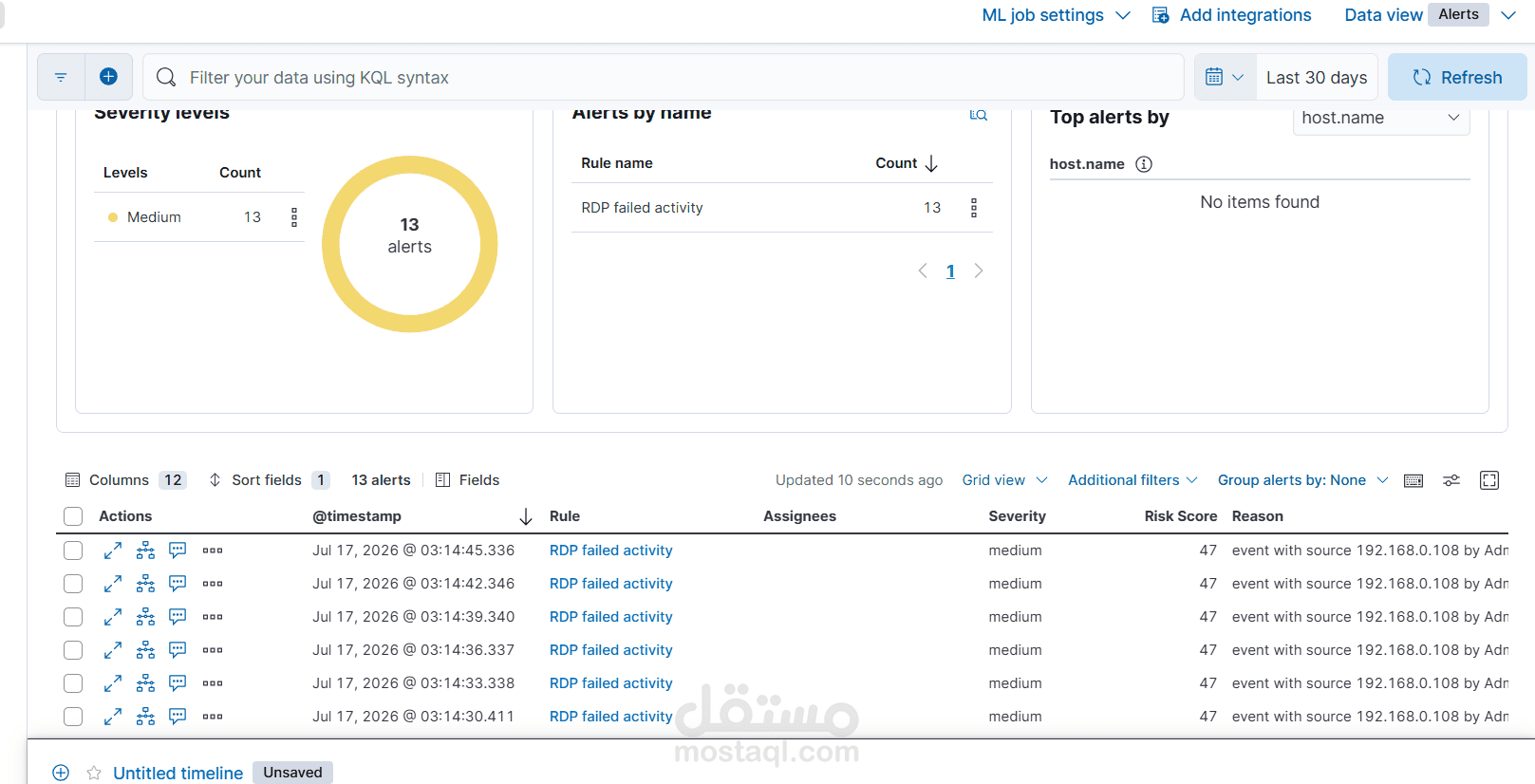Click the Unsaved timeline badge

pos(292,773)
